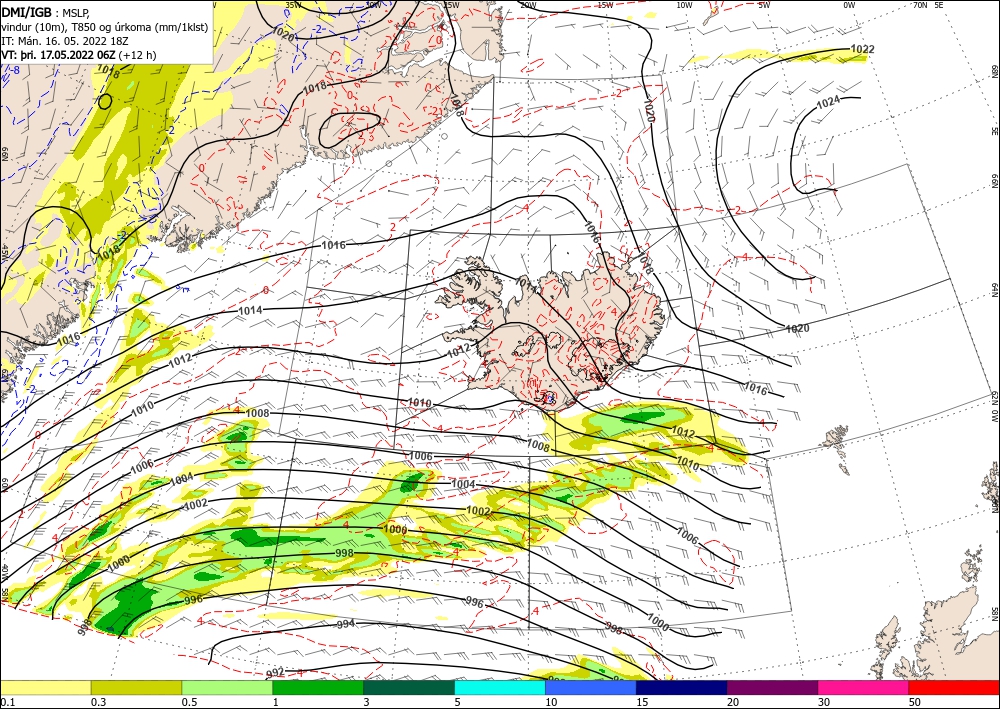Click the 'VT: þri. 17.05.2022 06Z (+12 h)' line
Image resolution: width=1000 pixels, height=709 pixels.
[78, 55]
